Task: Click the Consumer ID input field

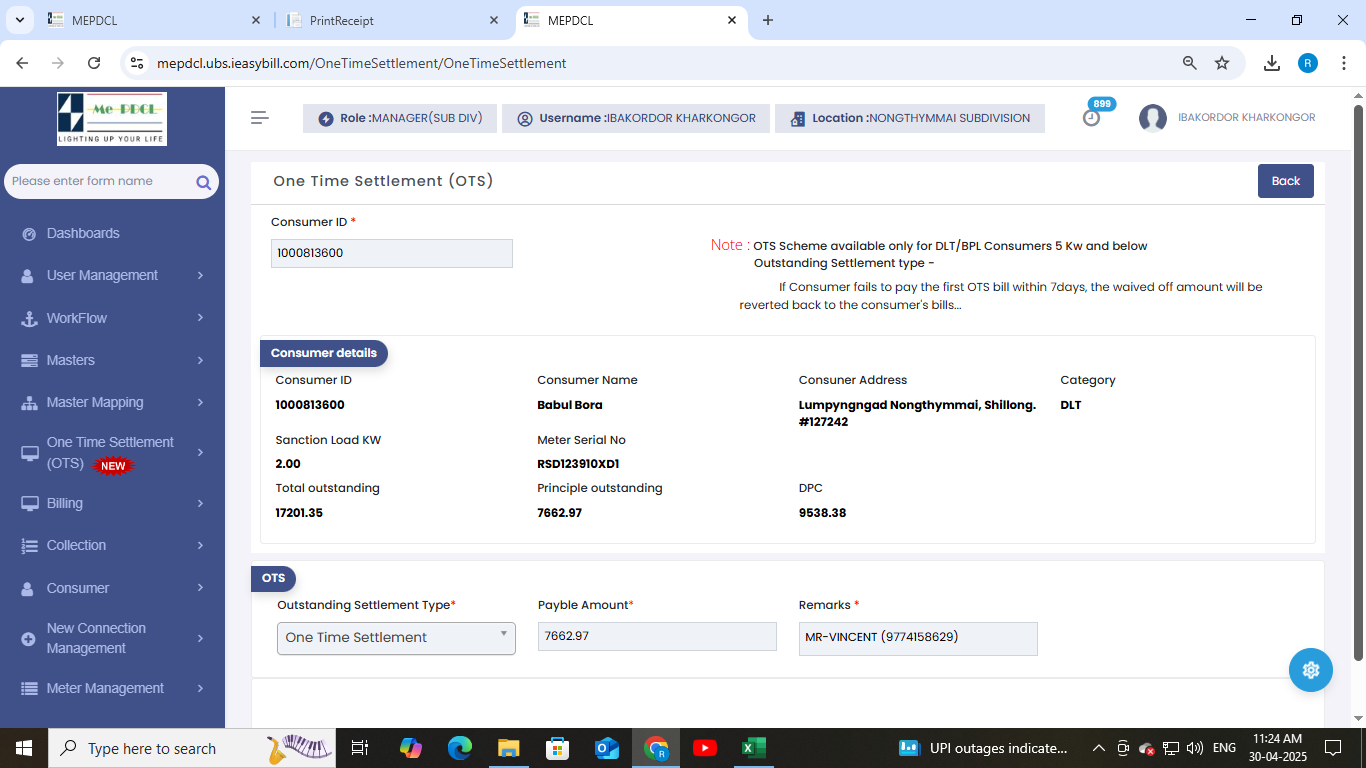Action: pyautogui.click(x=392, y=253)
